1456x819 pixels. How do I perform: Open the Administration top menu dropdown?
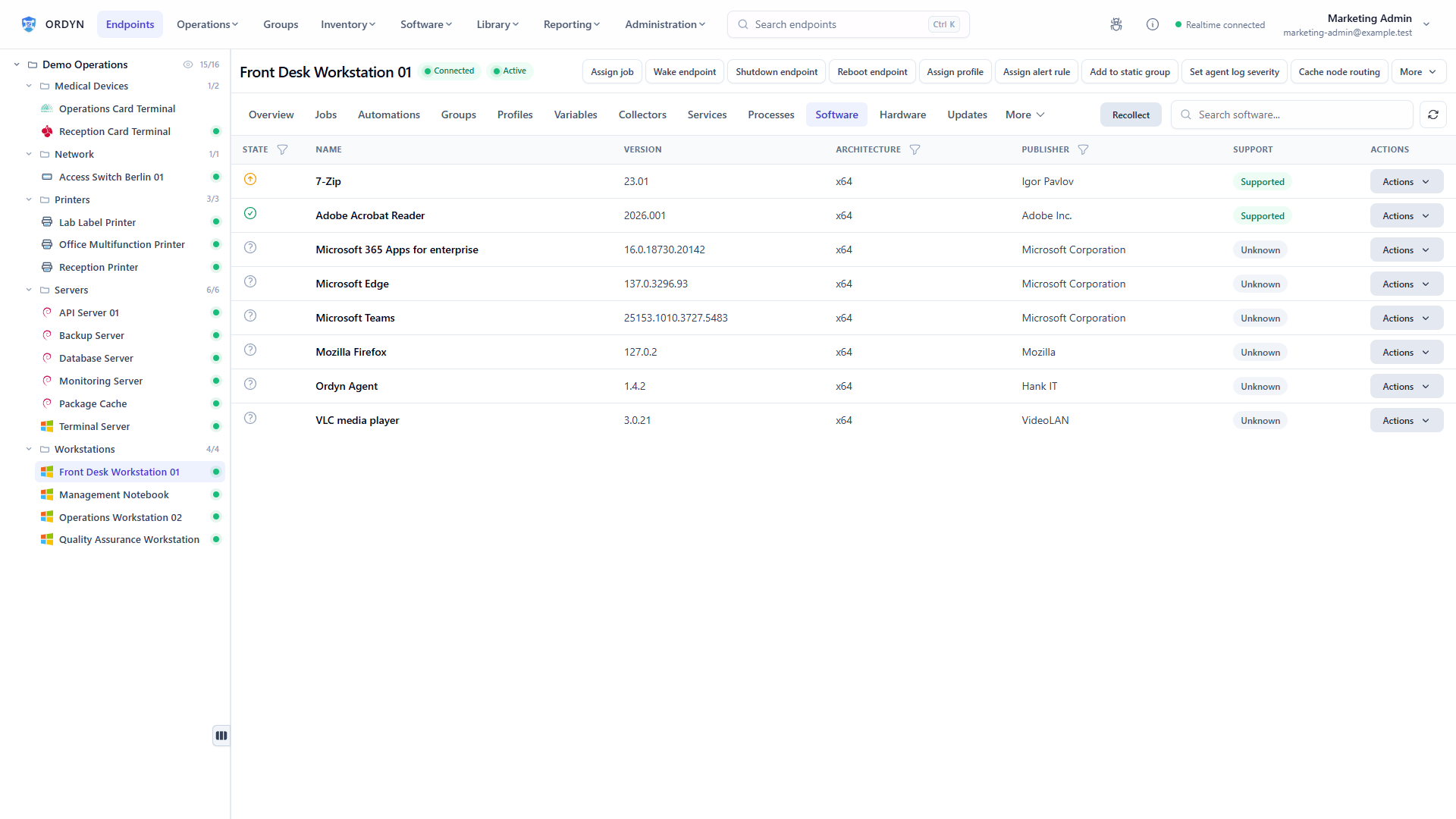pos(665,24)
